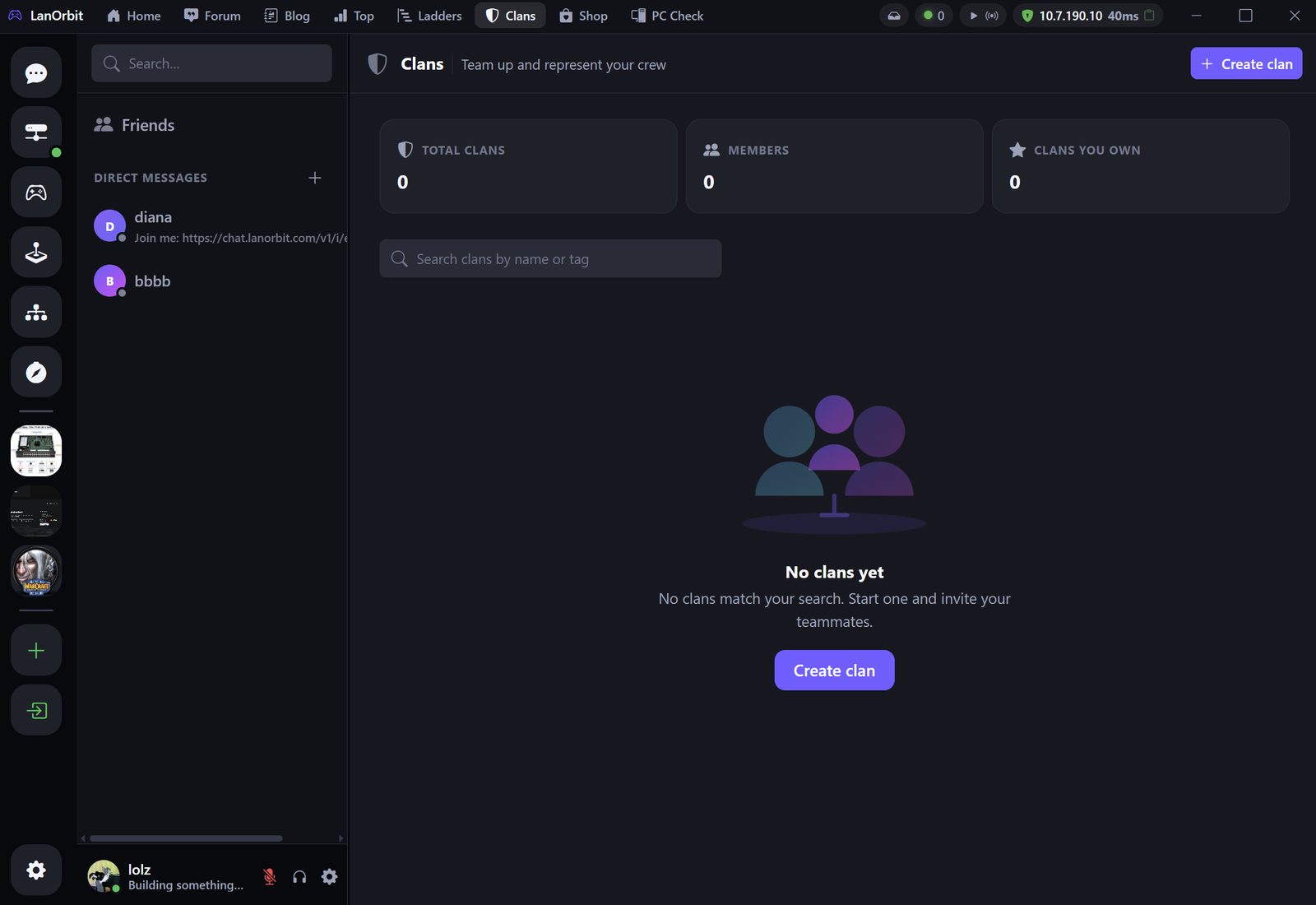The image size is (1316, 905).
Task: Go to the Top rankings tab
Action: click(354, 16)
